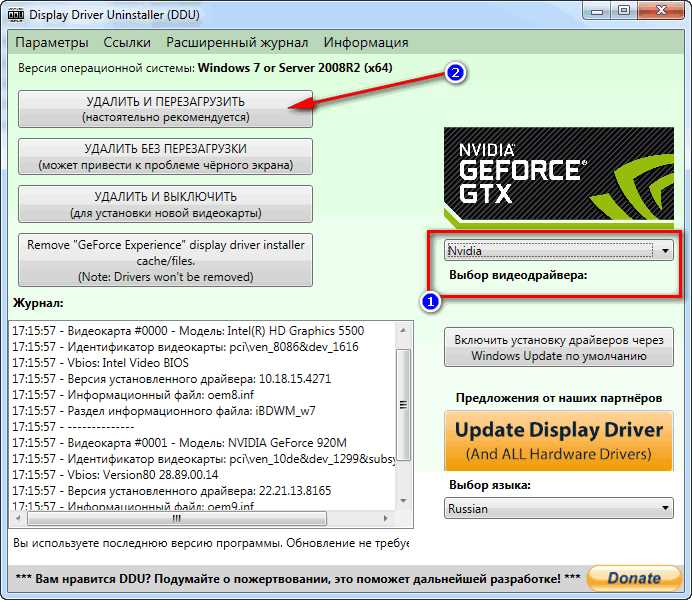This screenshot has width=692, height=600.
Task: Click the 'Выбор языка:' label
Action: click(490, 484)
